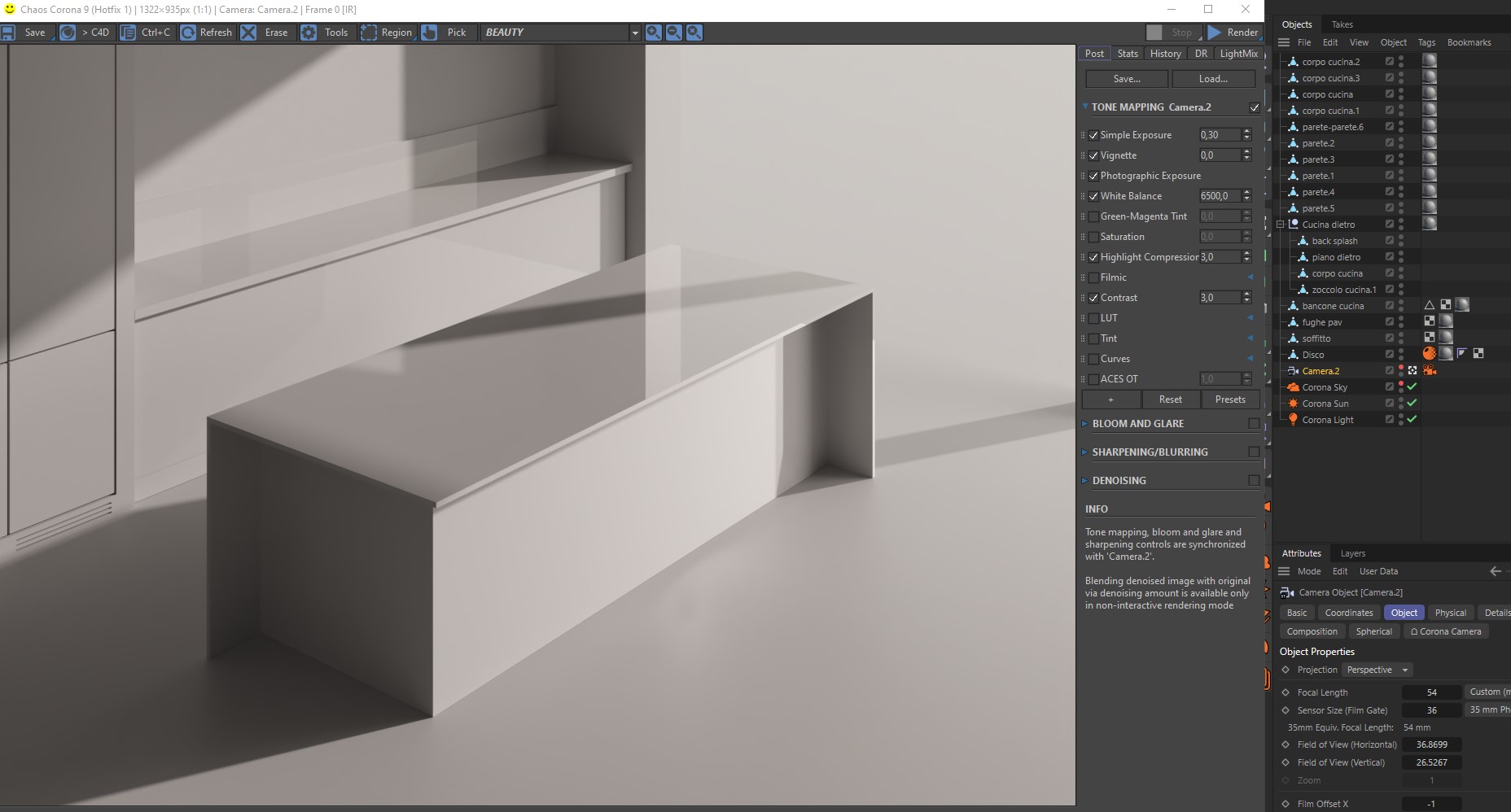Reset the tone mapping operators

pos(1171,399)
